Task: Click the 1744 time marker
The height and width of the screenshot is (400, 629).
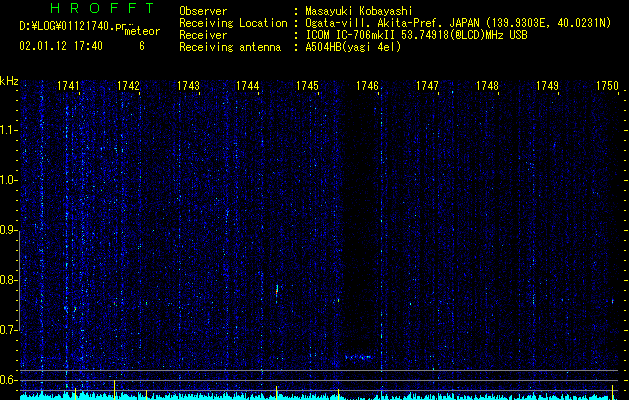Action: point(248,85)
